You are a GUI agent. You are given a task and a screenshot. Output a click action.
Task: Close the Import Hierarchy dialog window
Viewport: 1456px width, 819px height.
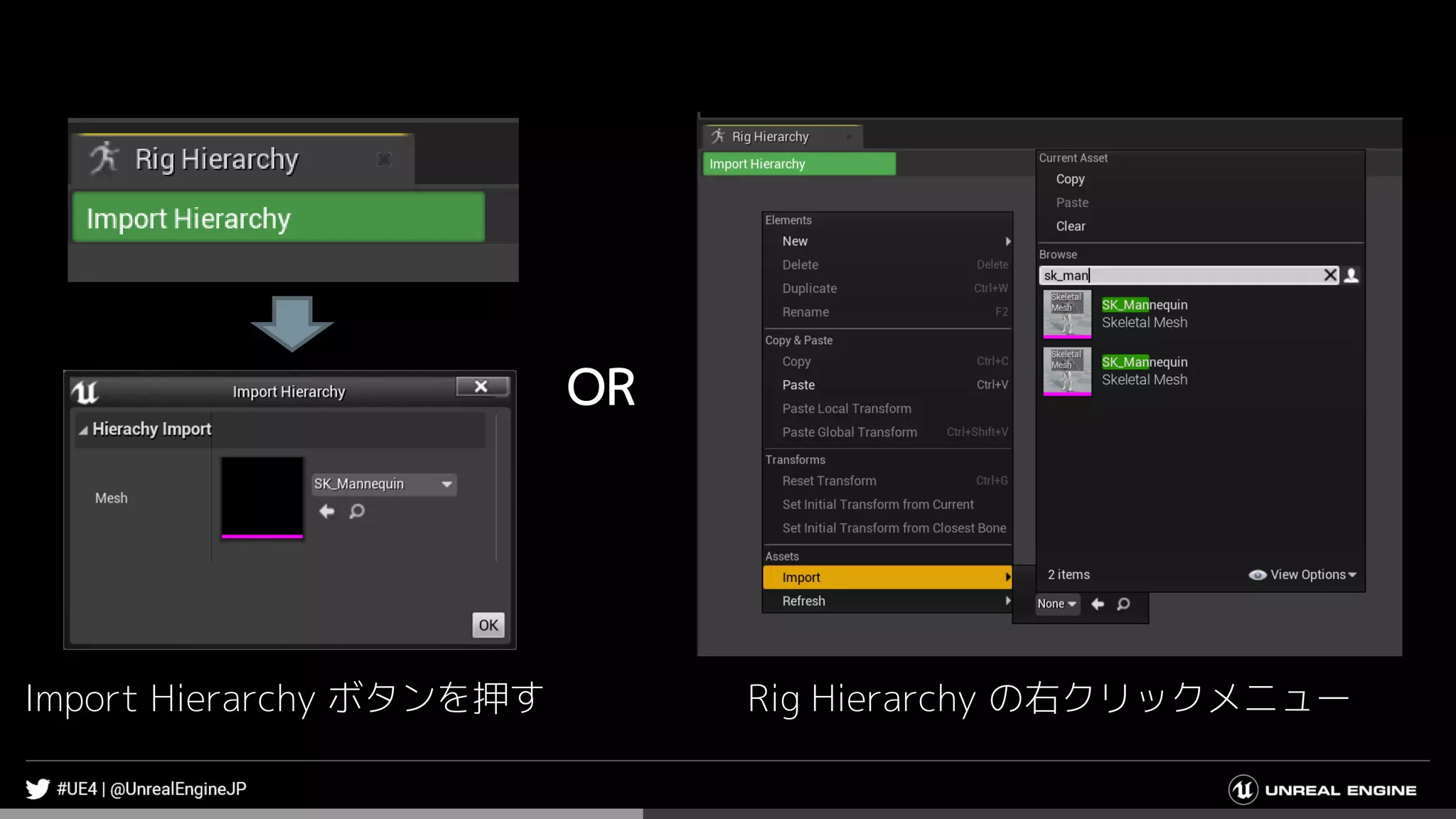click(482, 386)
